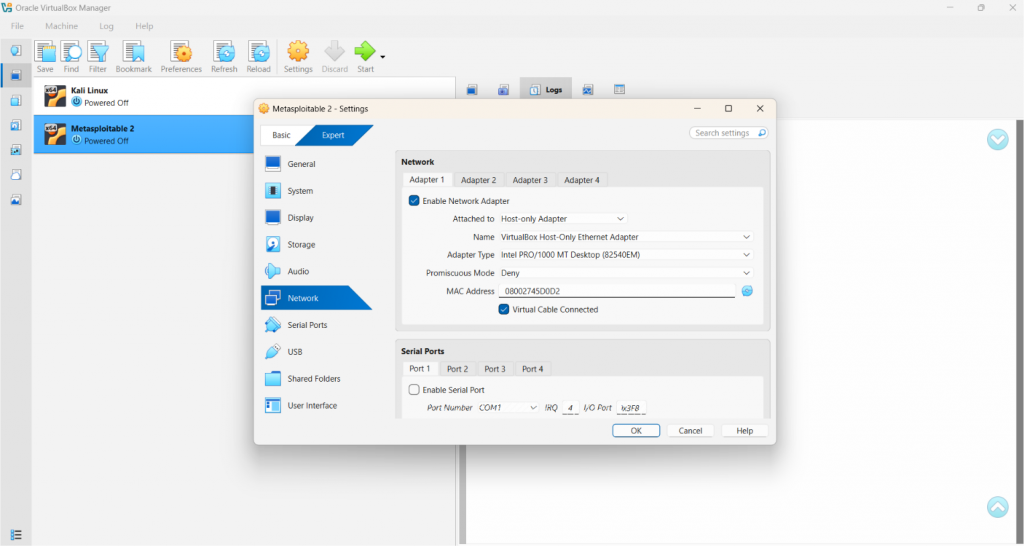
Task: Toggle Virtual Cable Connected checkbox
Action: point(504,309)
